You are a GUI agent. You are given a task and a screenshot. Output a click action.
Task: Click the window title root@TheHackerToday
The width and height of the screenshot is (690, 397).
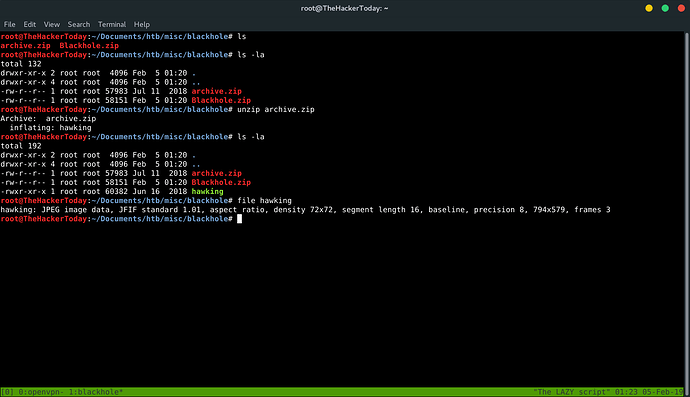[x=345, y=8]
